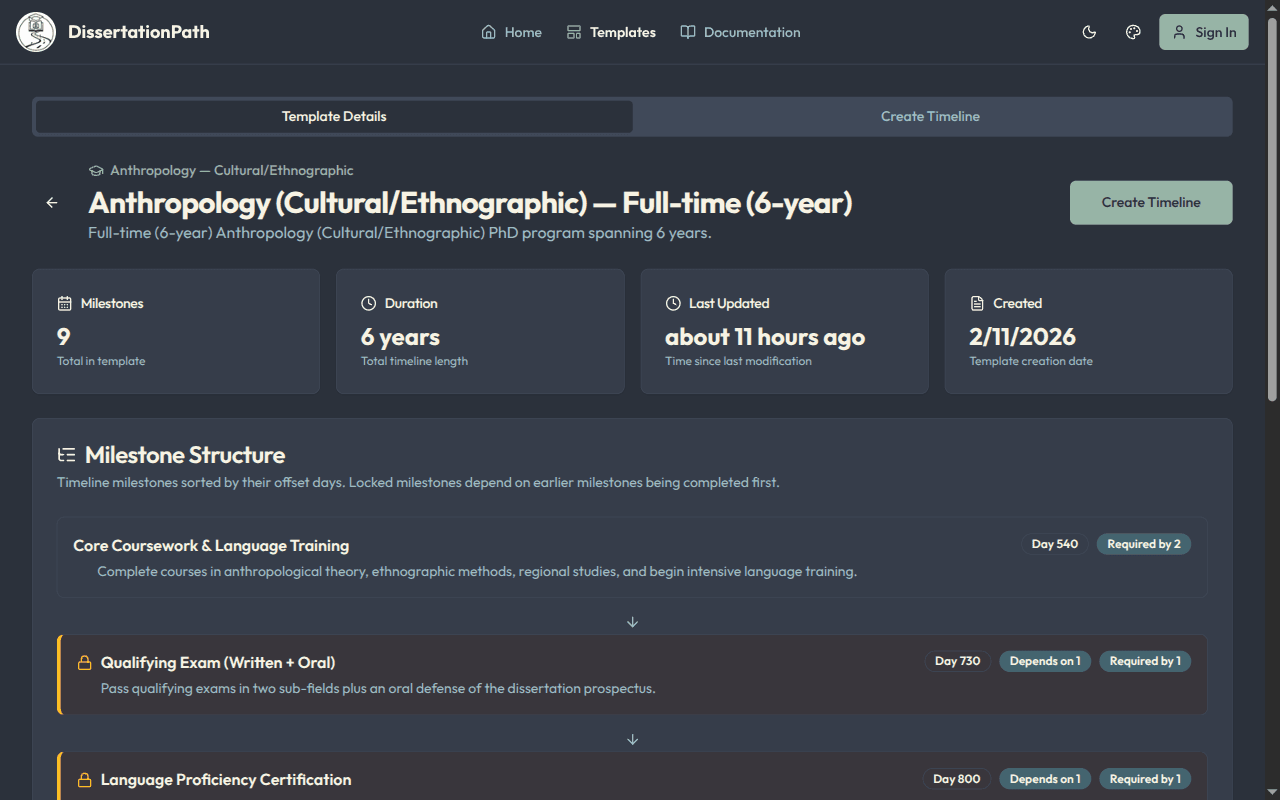Click the lock icon on Qualifying Exam milestone
The image size is (1280, 800).
coord(82,662)
